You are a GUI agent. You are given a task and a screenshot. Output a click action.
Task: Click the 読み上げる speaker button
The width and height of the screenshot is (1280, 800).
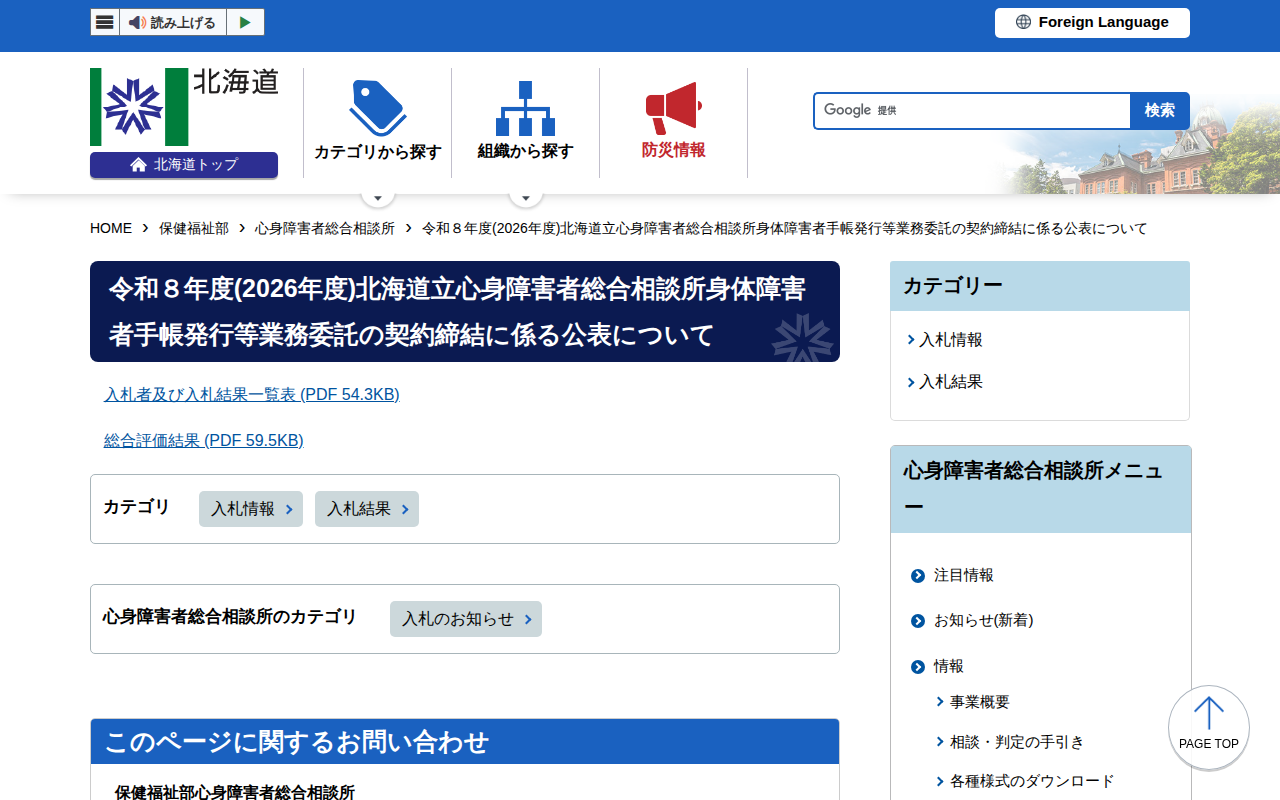pyautogui.click(x=173, y=22)
